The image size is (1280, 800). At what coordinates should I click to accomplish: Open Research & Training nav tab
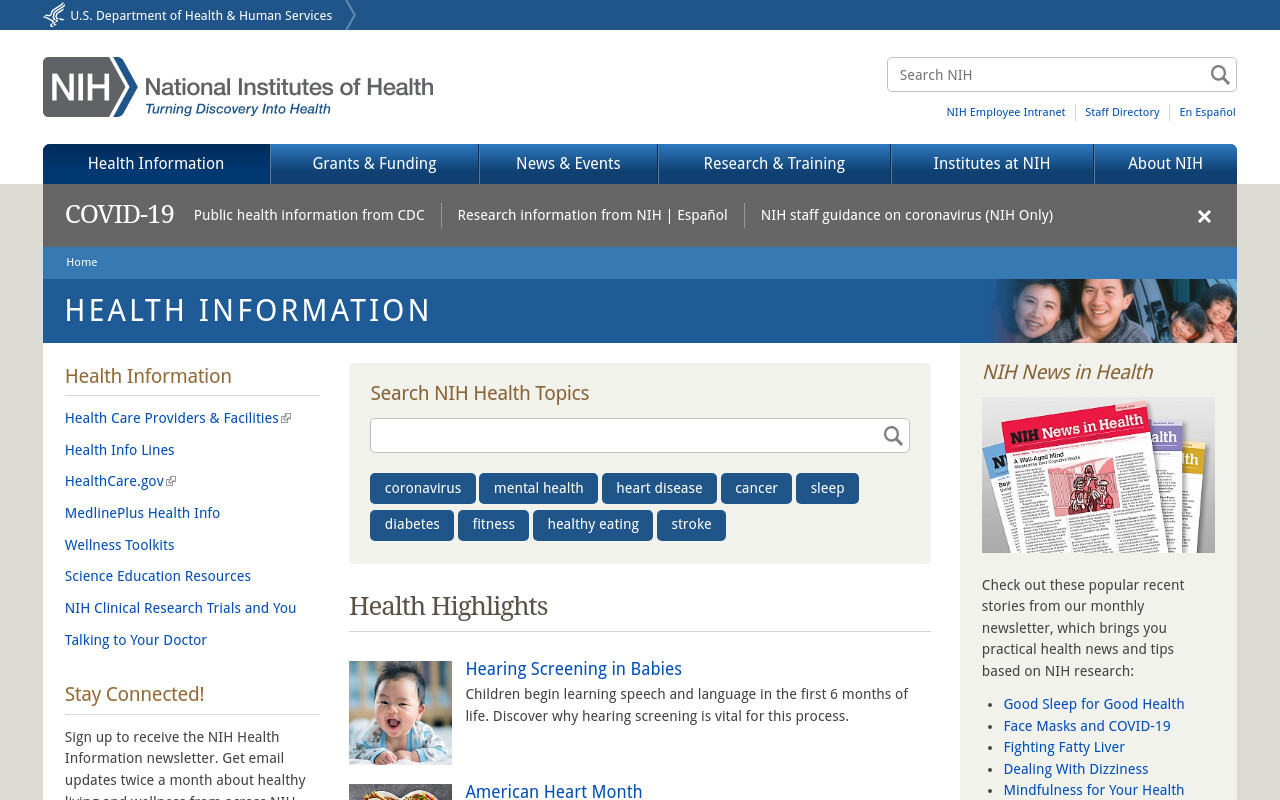tap(774, 164)
